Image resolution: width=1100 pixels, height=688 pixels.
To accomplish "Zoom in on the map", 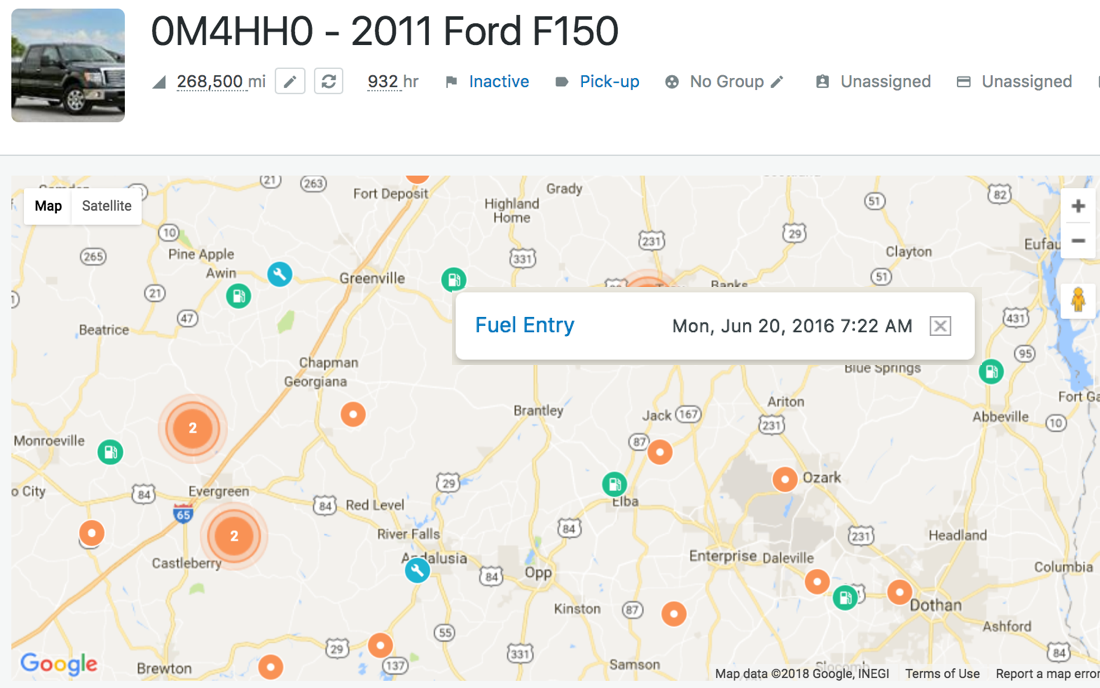I will pyautogui.click(x=1078, y=207).
